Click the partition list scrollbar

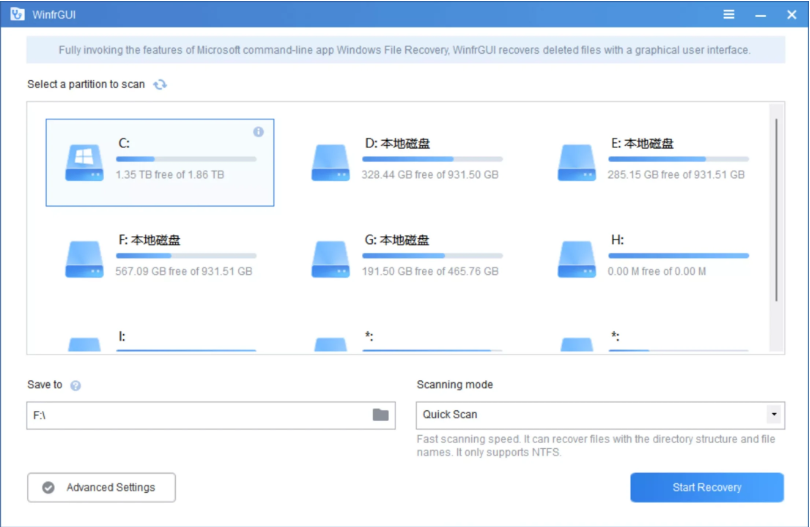point(776,210)
